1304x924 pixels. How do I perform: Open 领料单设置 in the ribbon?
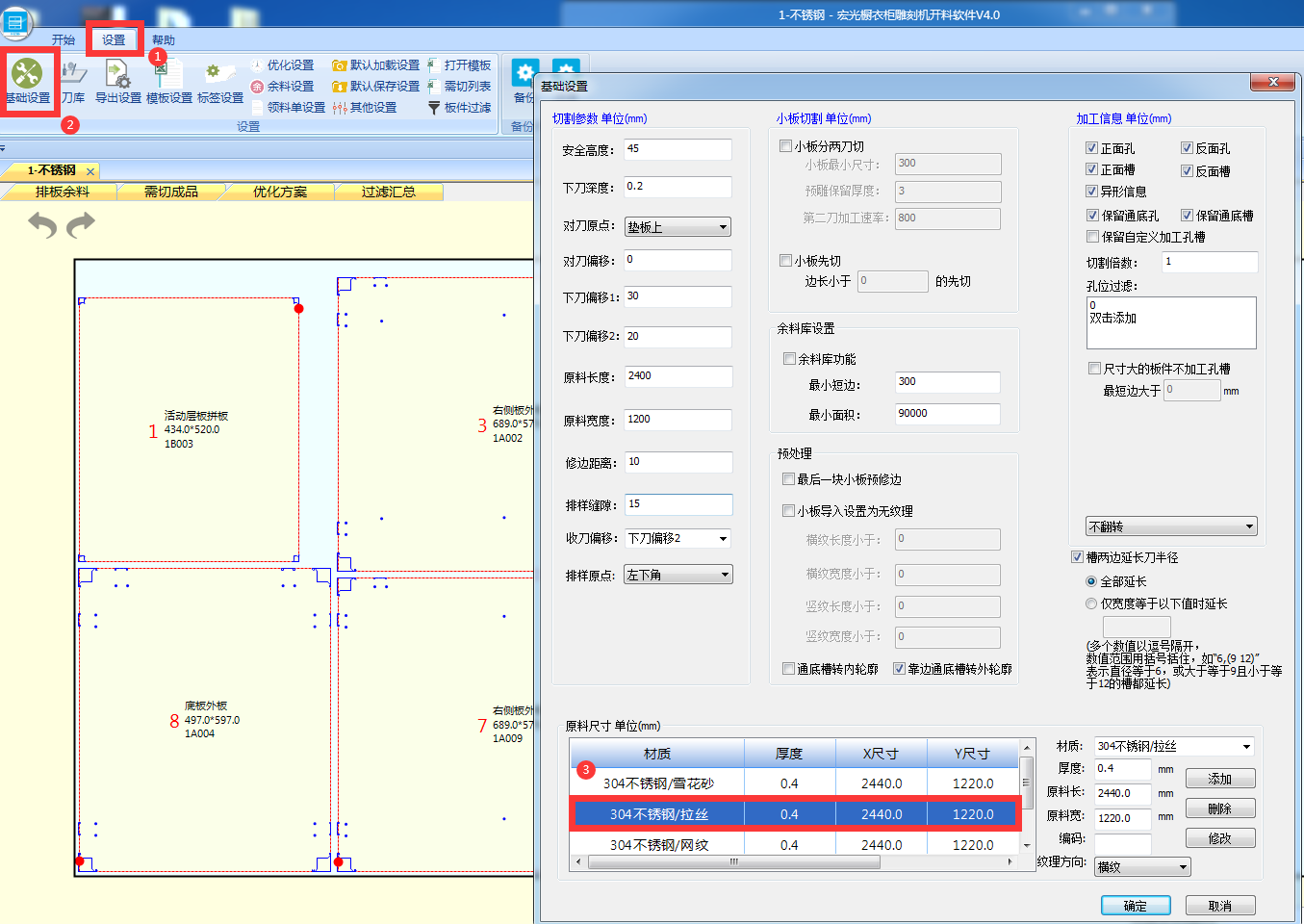(288, 108)
